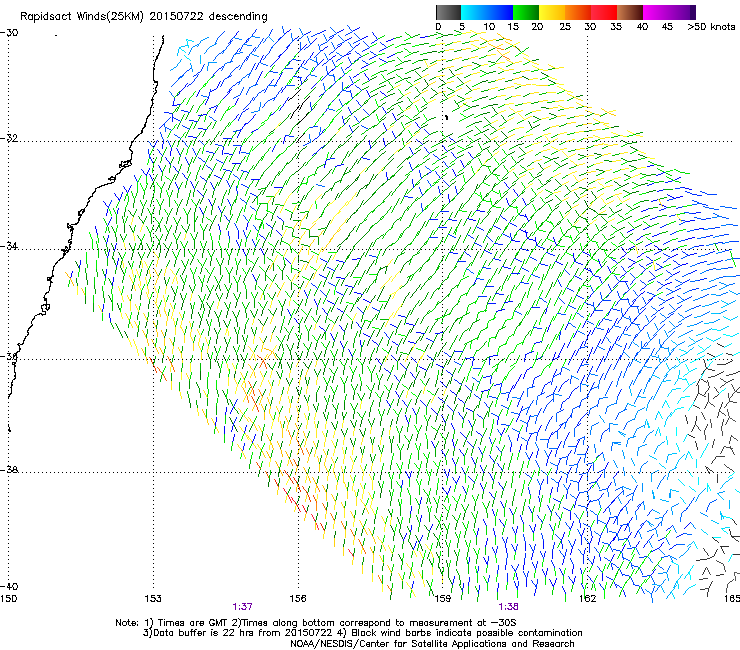Click the red 30-35 knots color swatch
Image resolution: width=740 pixels, height=650 pixels.
point(604,12)
